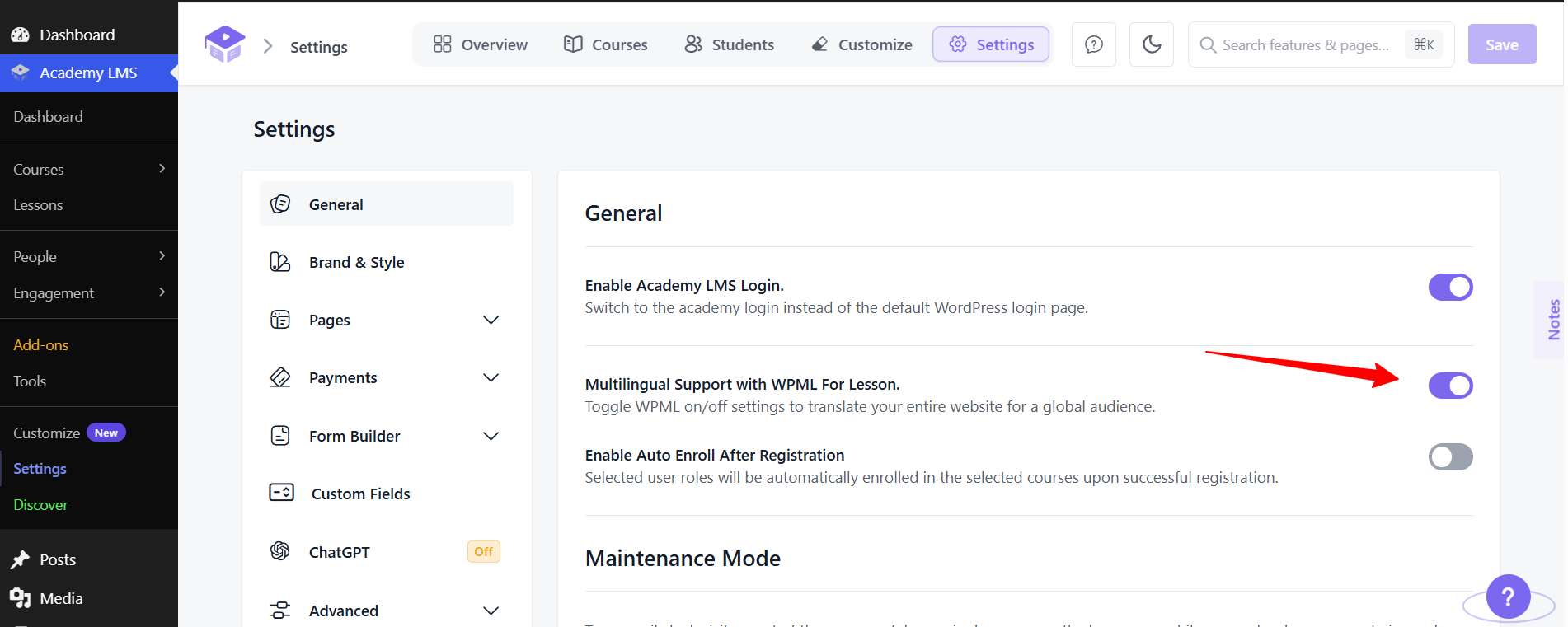Screen dimensions: 1568x627
Task: Switch to the Students tab
Action: click(730, 44)
